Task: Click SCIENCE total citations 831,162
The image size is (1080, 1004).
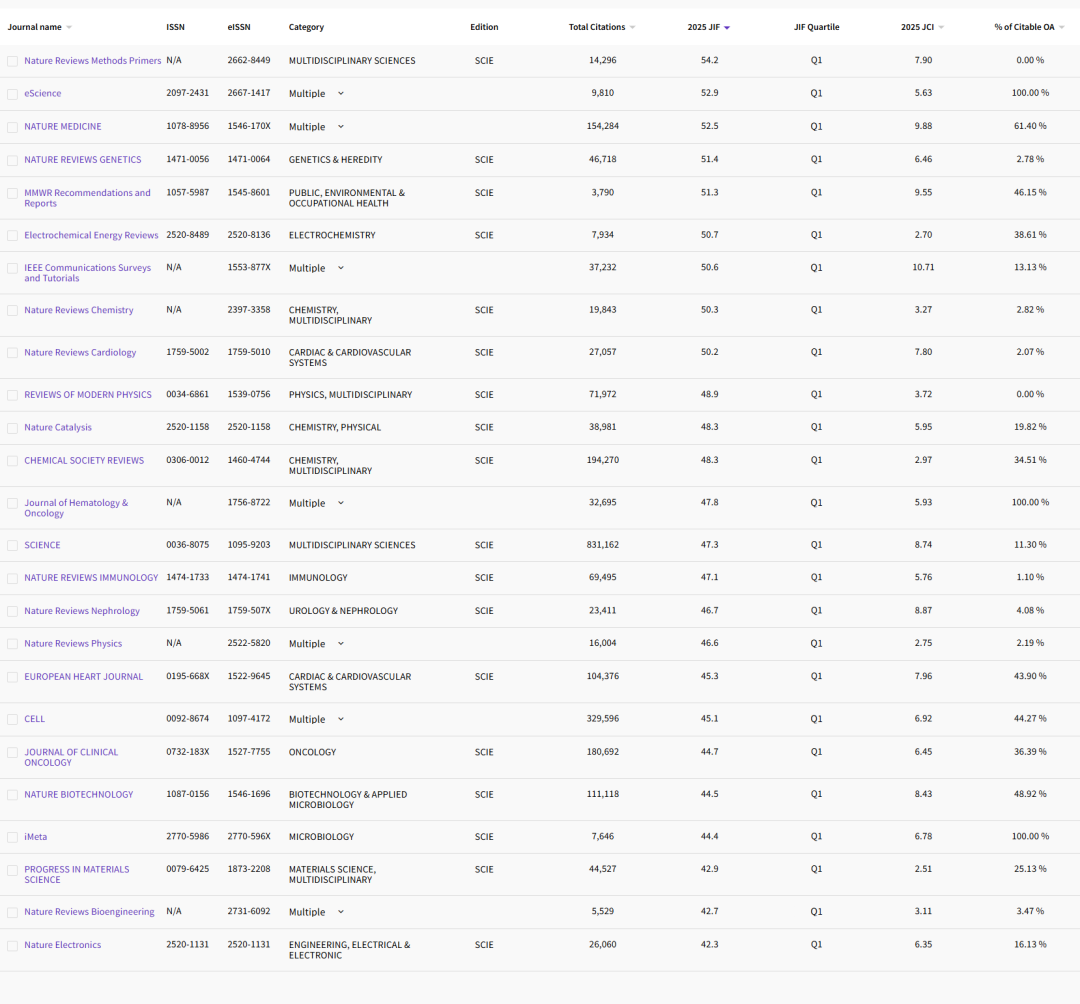Action: pyautogui.click(x=603, y=545)
